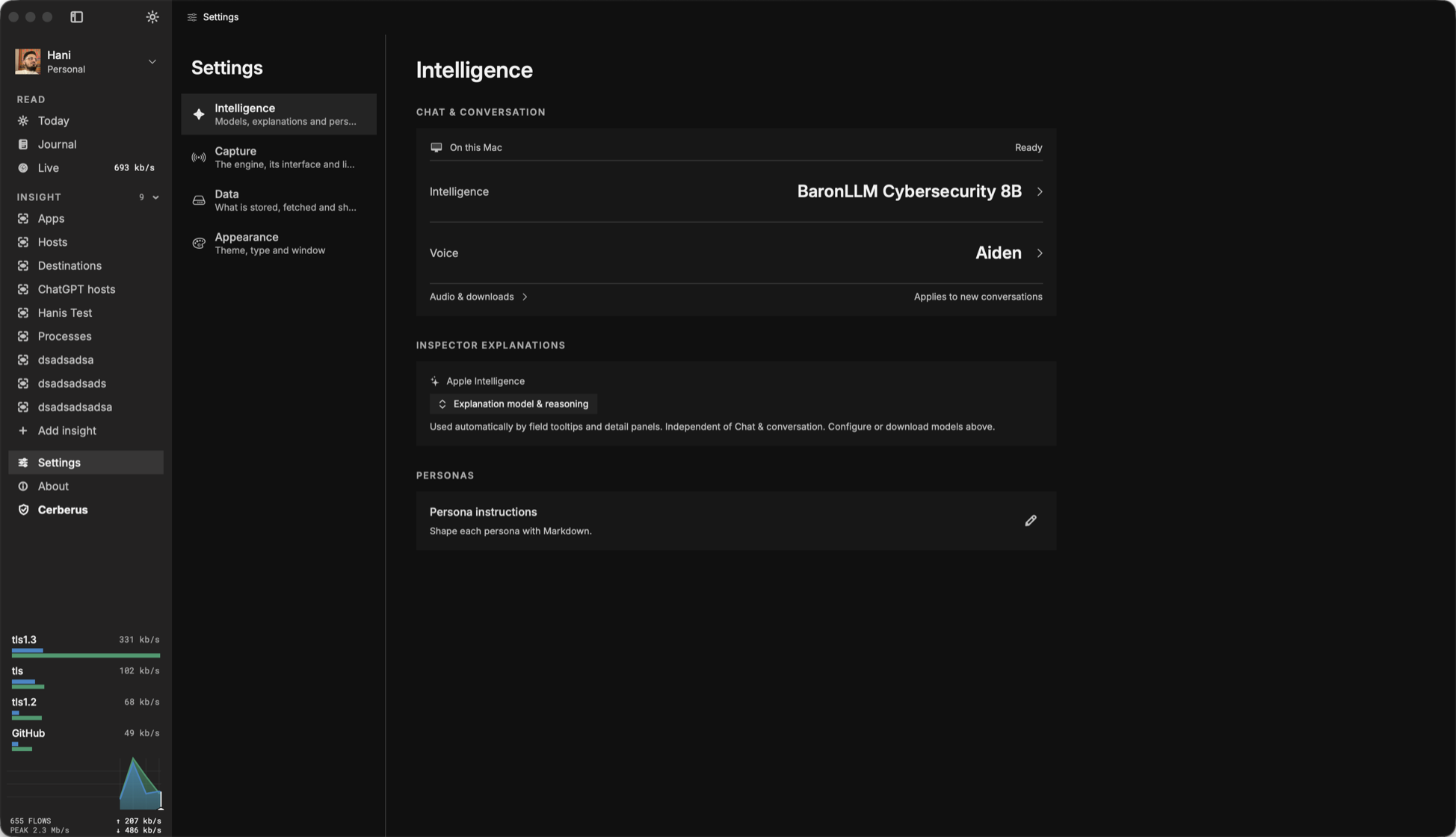The width and height of the screenshot is (1456, 837).
Task: Open Audio & downloads
Action: [x=479, y=297]
